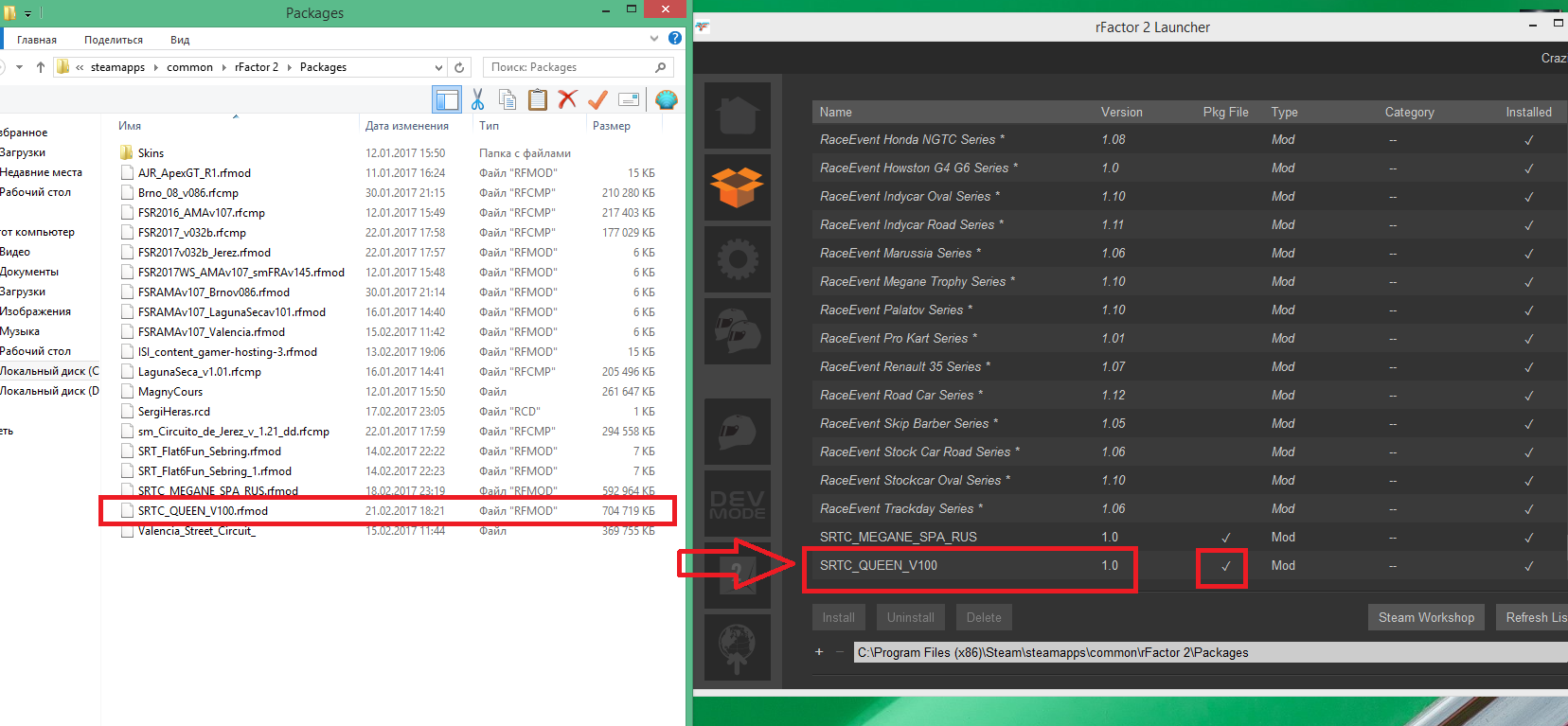Open the address bar history dropdown
The image size is (1568, 726).
click(438, 67)
